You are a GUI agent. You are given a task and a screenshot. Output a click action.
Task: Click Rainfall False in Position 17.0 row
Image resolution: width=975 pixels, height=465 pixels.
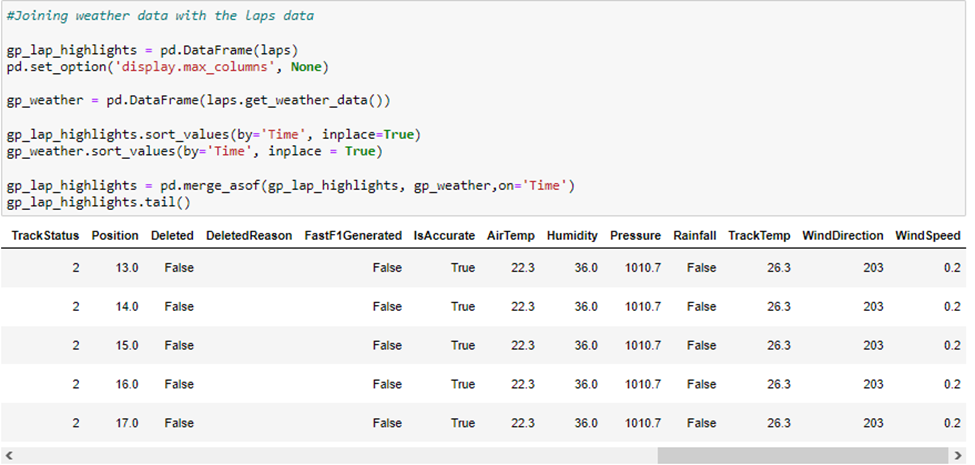701,423
